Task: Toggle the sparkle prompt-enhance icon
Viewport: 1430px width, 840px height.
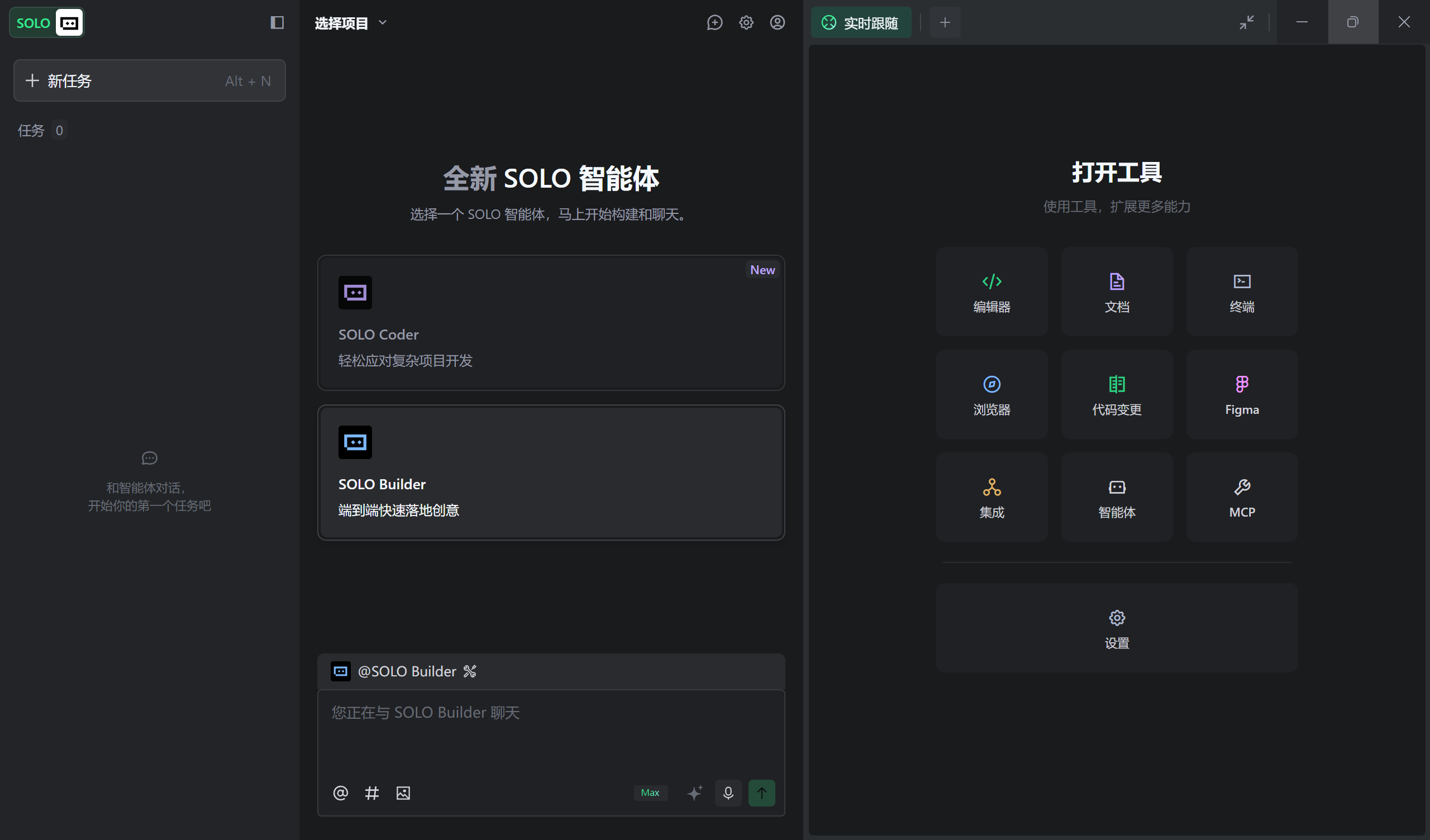Action: click(694, 793)
